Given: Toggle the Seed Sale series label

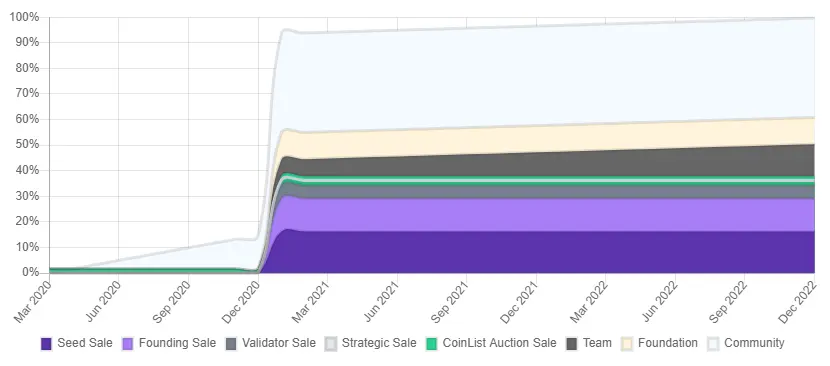Looking at the screenshot, I should click(85, 343).
